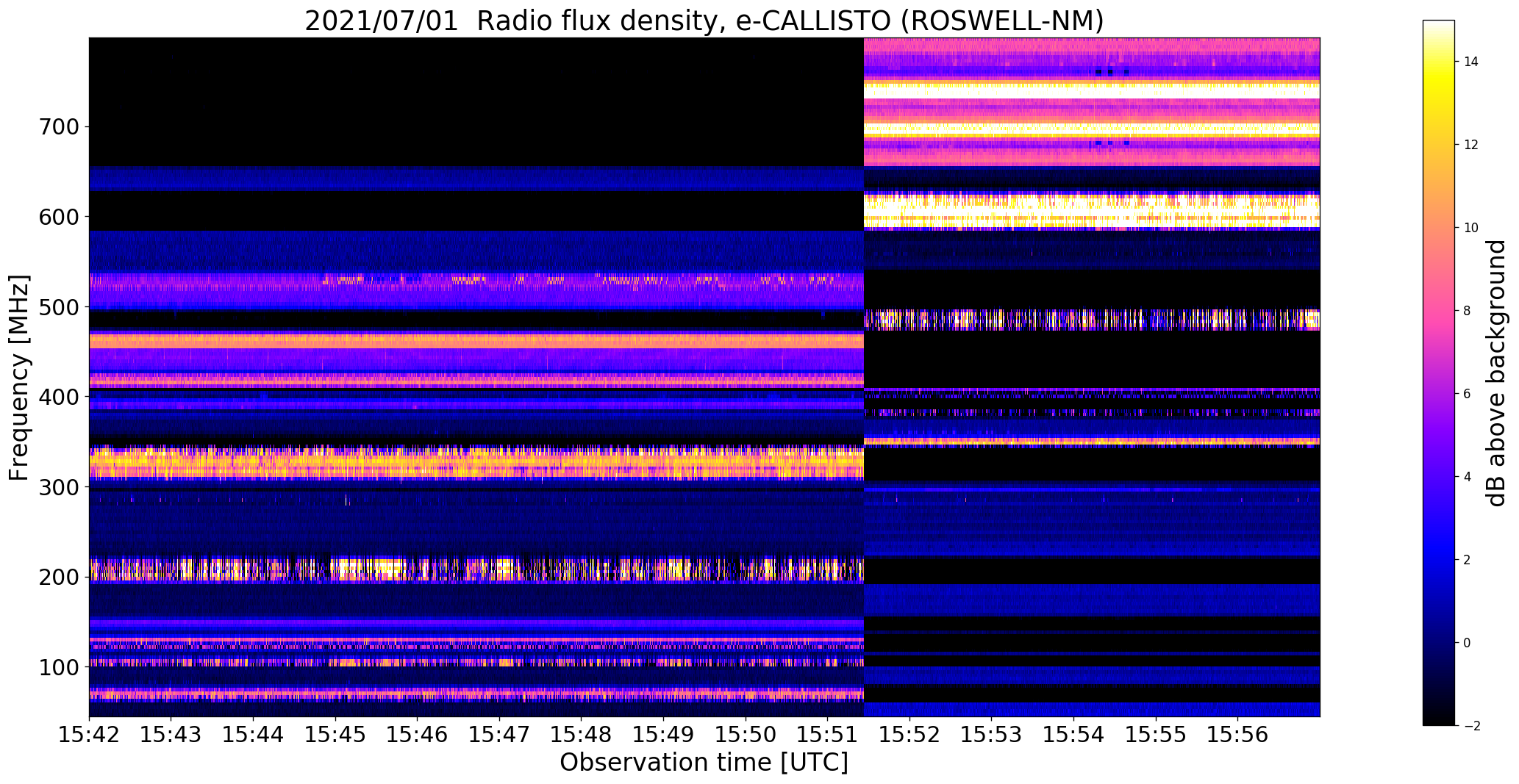Screen dimensions: 1519x784
Task: Click the 300 MHz frequency tick label
Action: pos(58,487)
